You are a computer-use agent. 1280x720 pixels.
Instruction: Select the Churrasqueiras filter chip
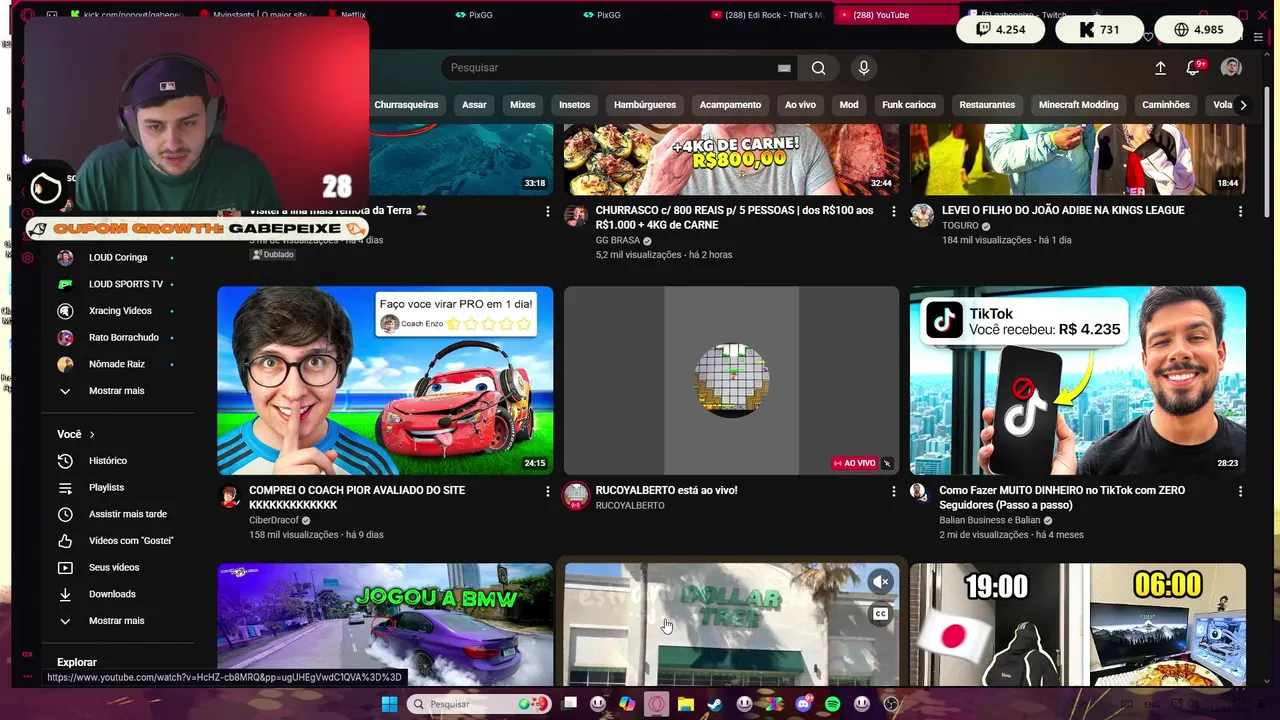[406, 105]
